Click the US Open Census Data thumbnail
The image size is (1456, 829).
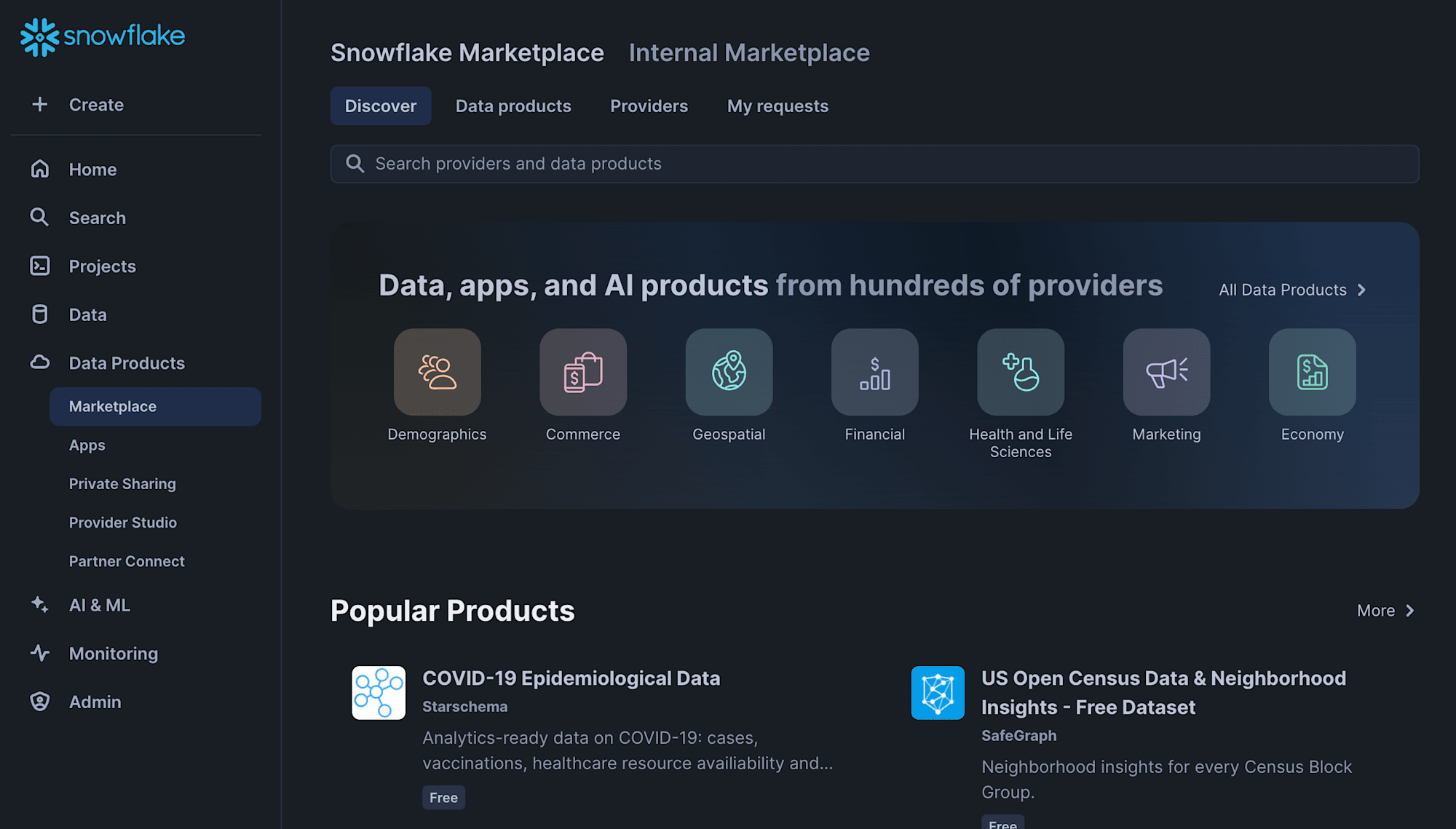938,693
